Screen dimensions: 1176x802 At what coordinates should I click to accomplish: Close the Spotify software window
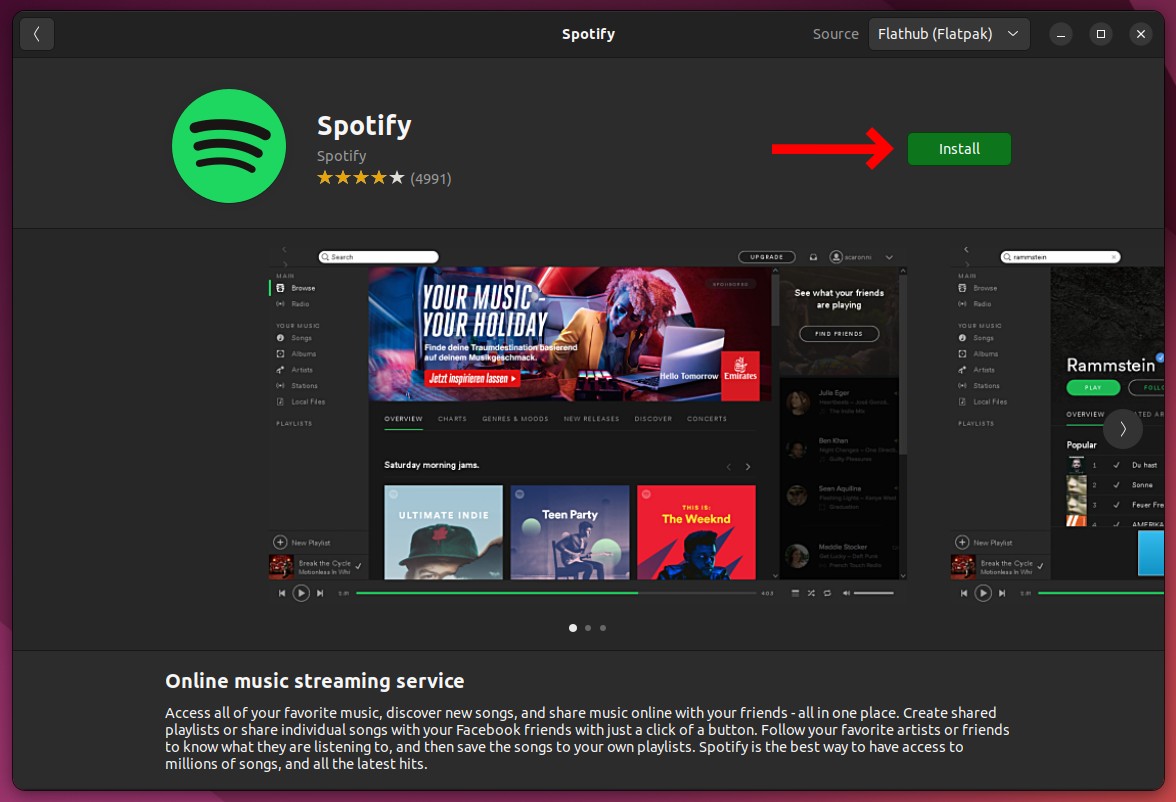[x=1141, y=34]
